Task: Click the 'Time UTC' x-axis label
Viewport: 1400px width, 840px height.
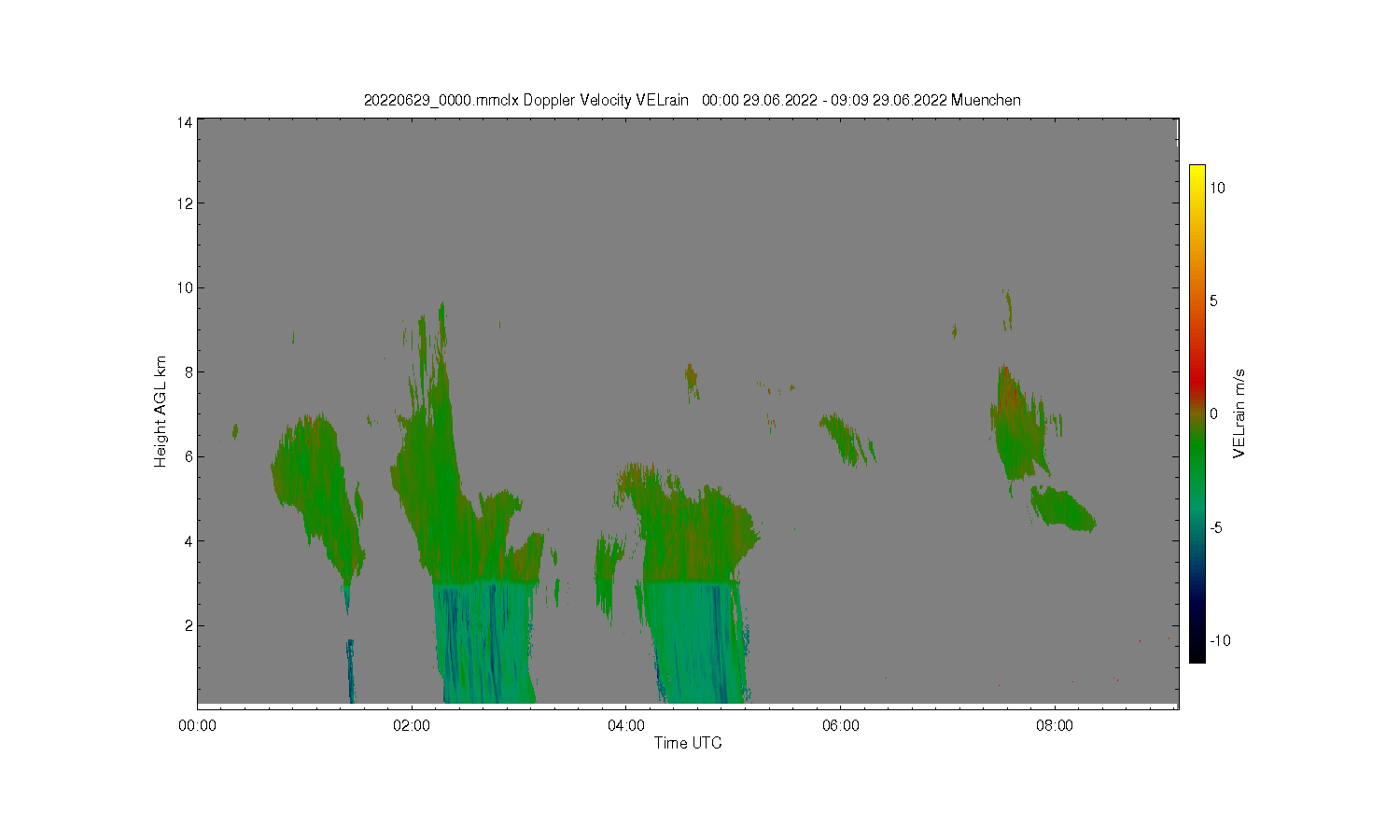Action: 688,743
